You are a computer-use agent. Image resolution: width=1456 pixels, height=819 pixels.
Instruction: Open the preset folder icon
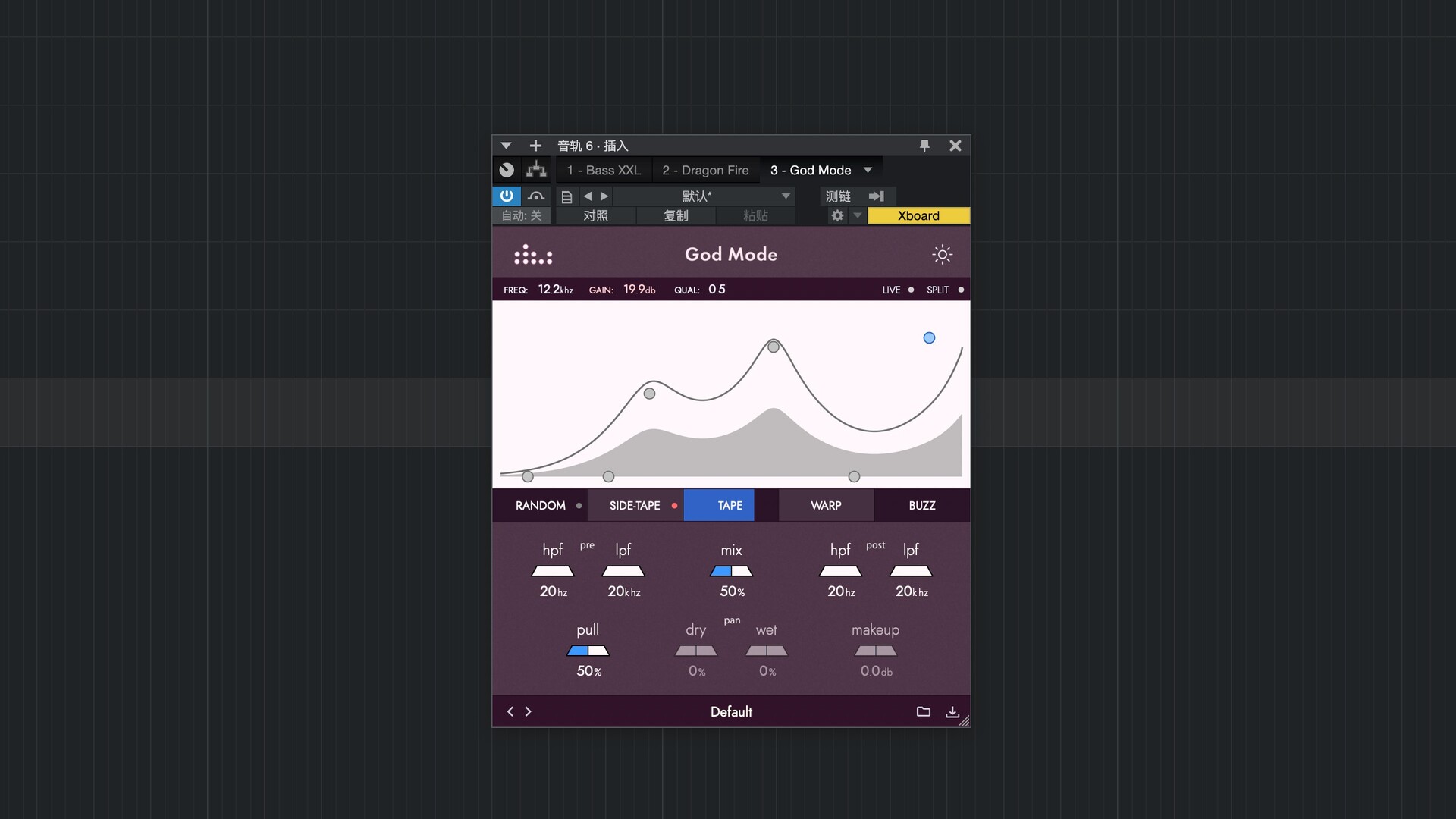click(923, 711)
